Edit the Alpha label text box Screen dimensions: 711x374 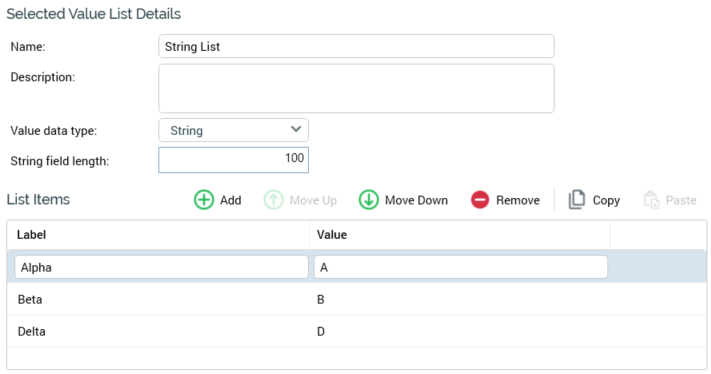coord(161,267)
